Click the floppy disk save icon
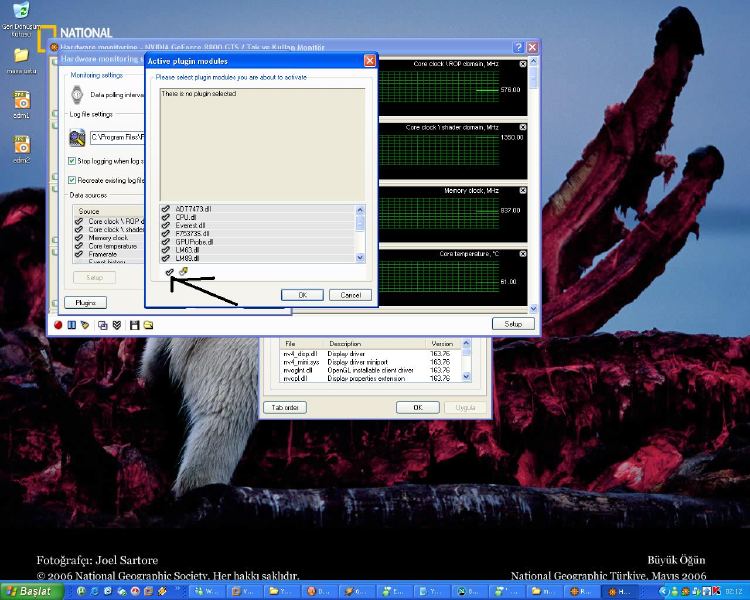The height and width of the screenshot is (600, 750). pos(134,325)
